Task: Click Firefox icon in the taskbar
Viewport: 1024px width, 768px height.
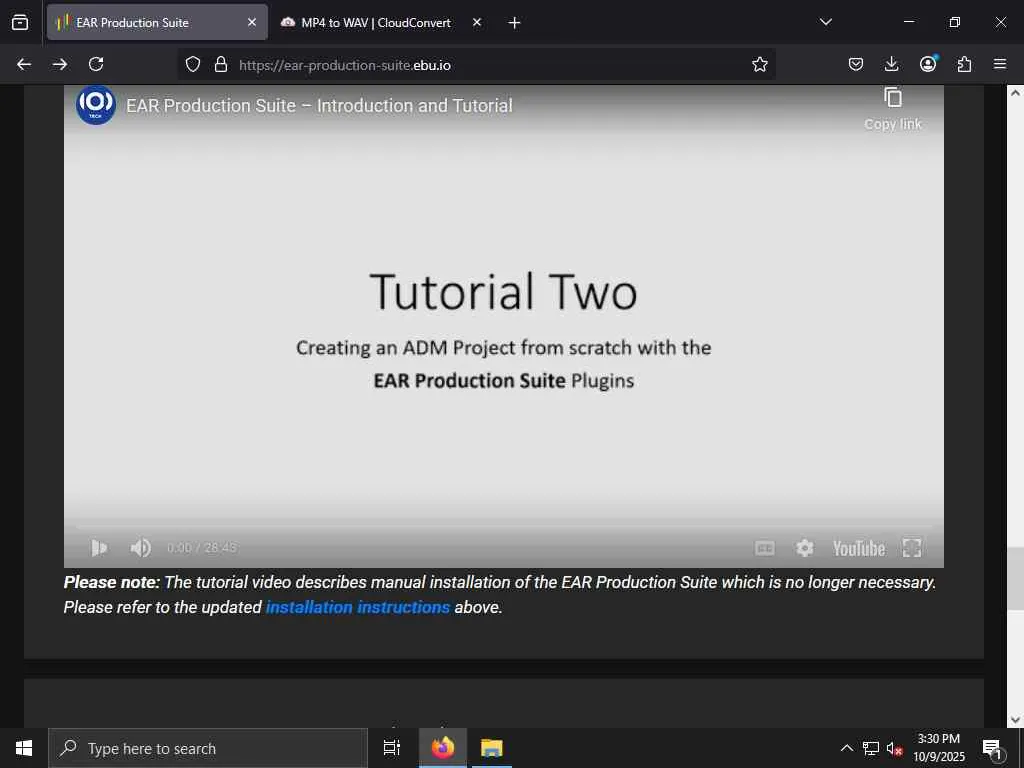Action: point(443,748)
